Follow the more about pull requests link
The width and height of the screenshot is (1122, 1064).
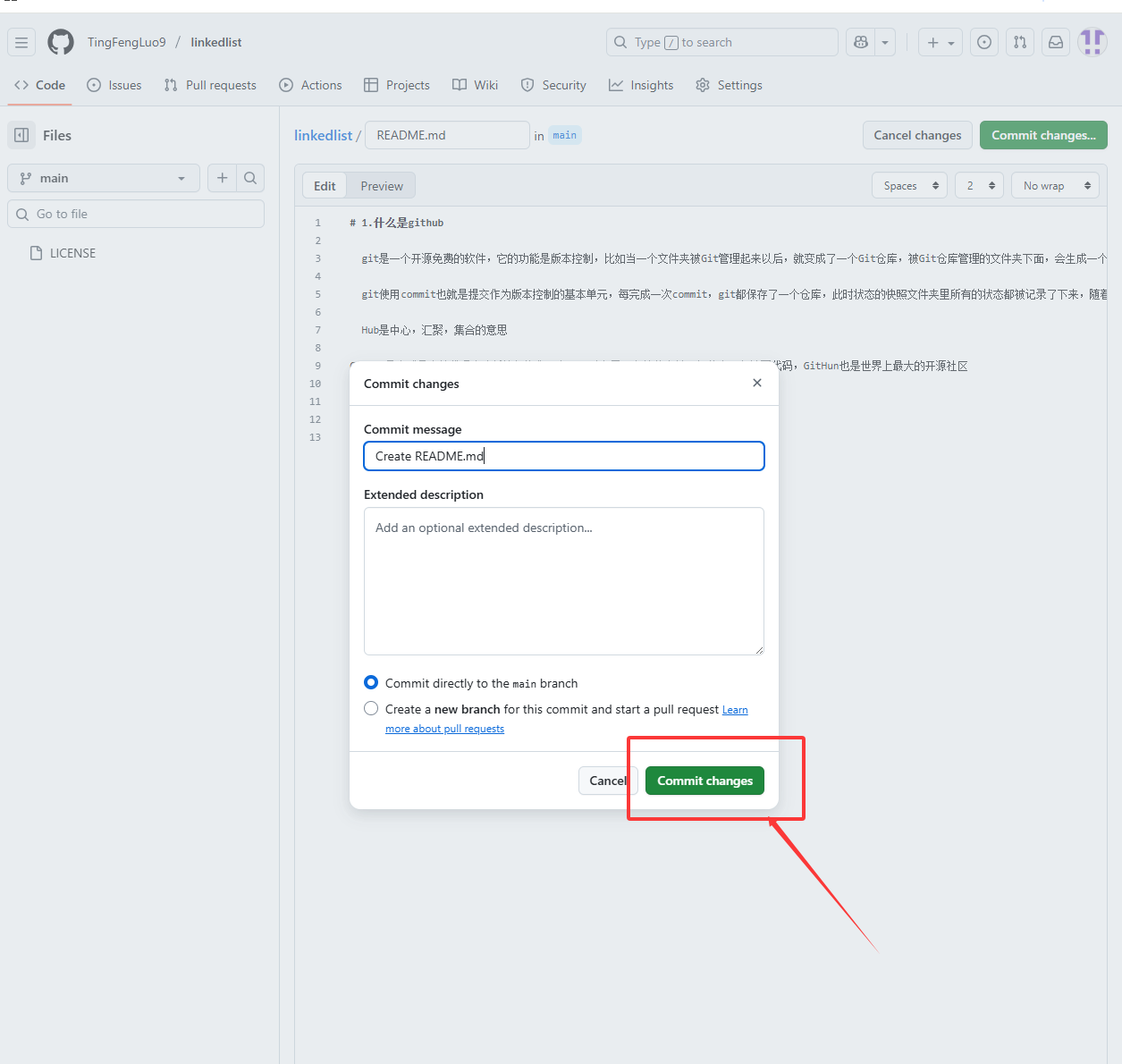coord(444,729)
